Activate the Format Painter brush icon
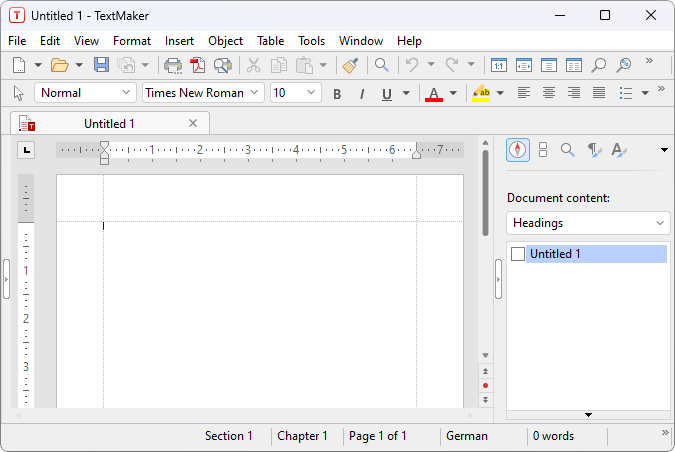The image size is (675, 452). tap(351, 65)
